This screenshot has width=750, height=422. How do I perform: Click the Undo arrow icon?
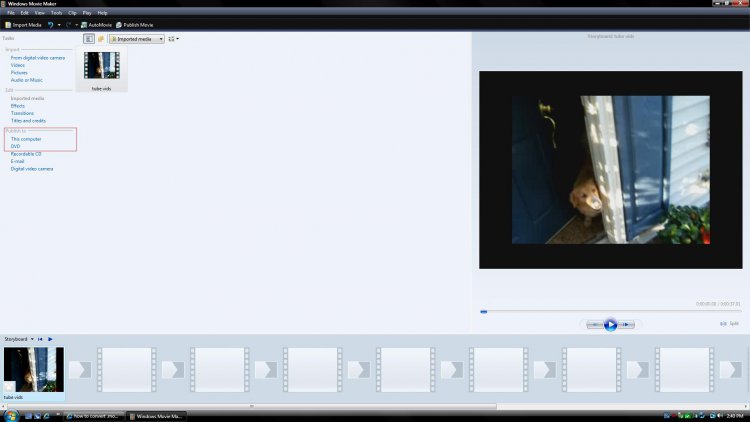(x=50, y=25)
